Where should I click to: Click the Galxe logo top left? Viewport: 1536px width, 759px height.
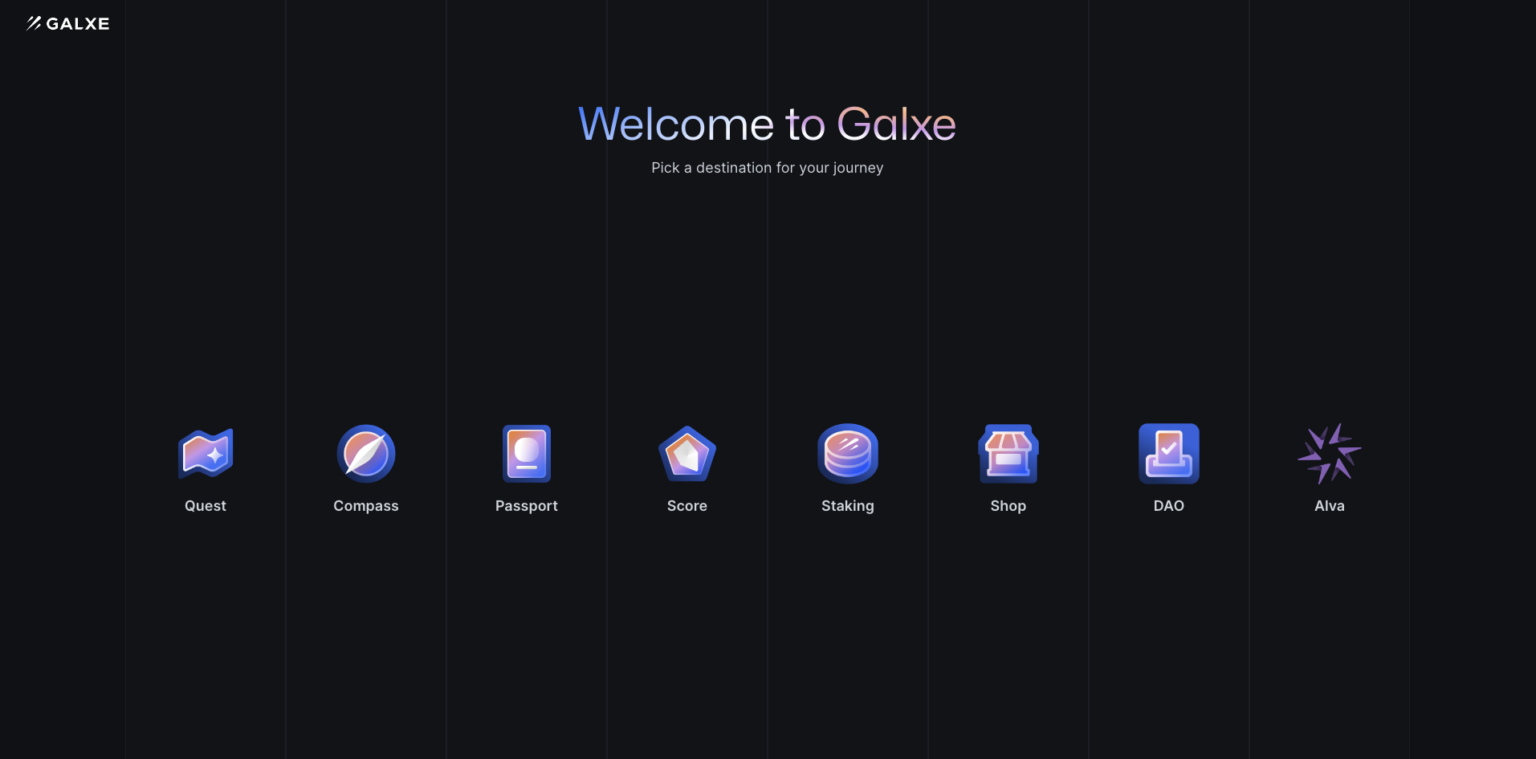coord(66,23)
